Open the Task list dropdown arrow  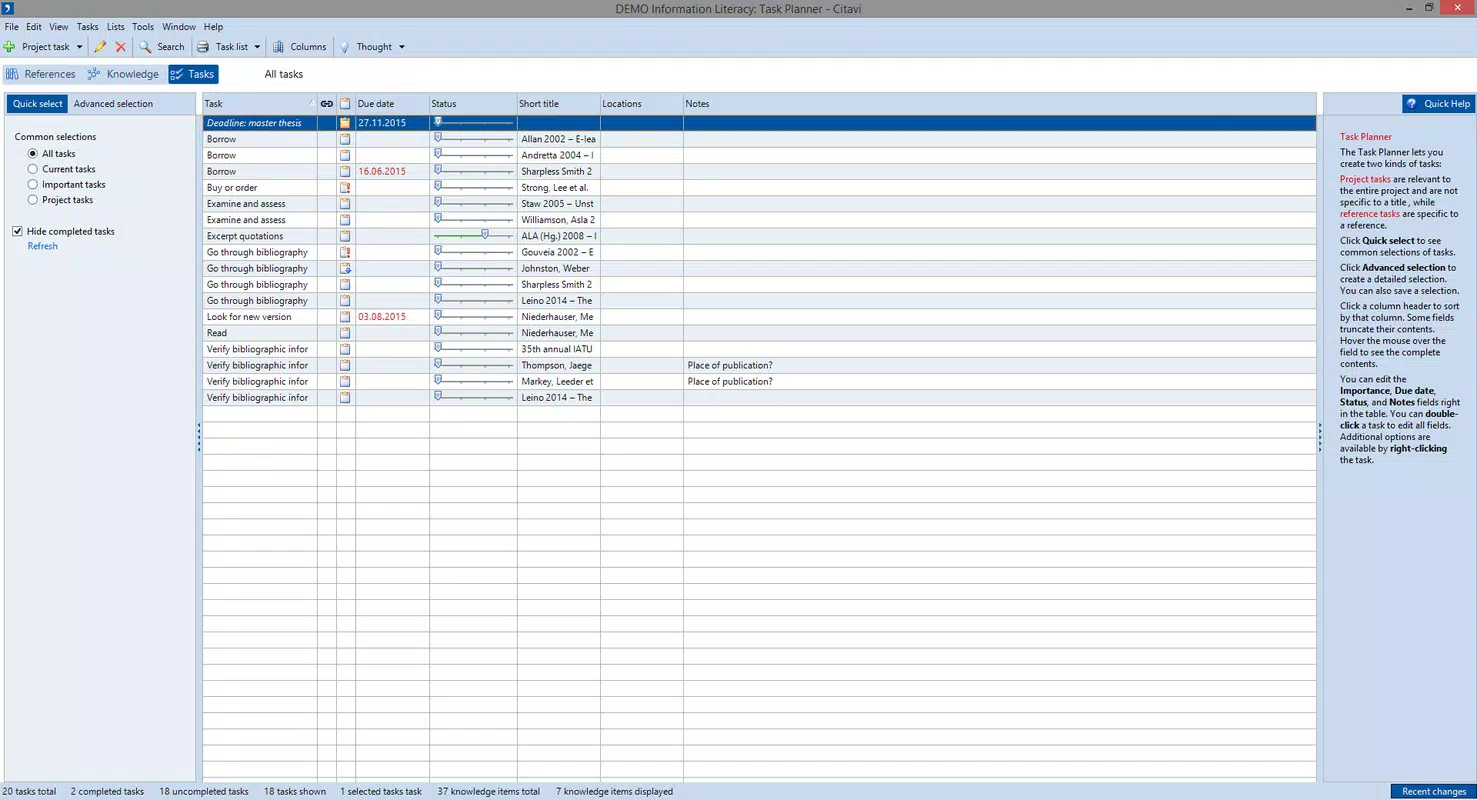[257, 47]
